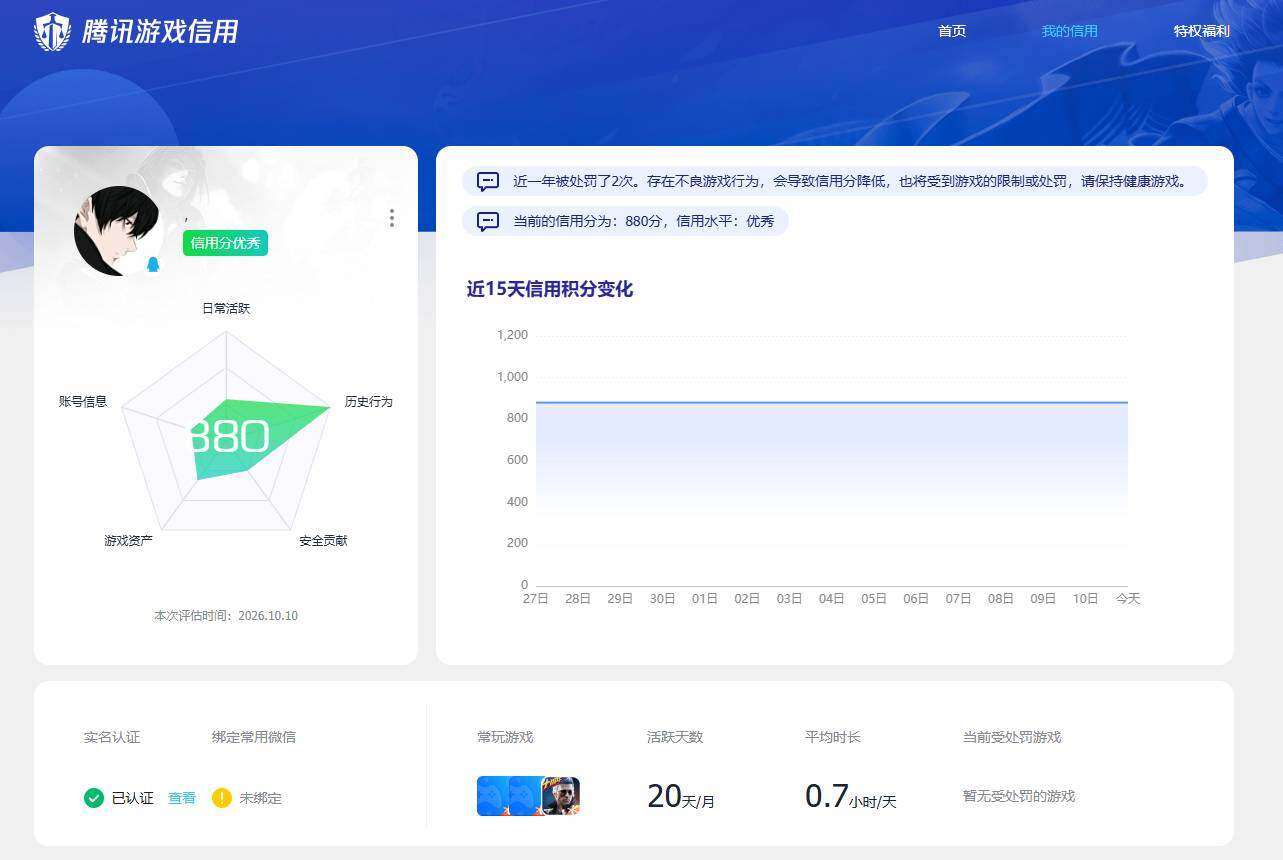Click the yellow warning icon near 未绑定

click(x=222, y=798)
